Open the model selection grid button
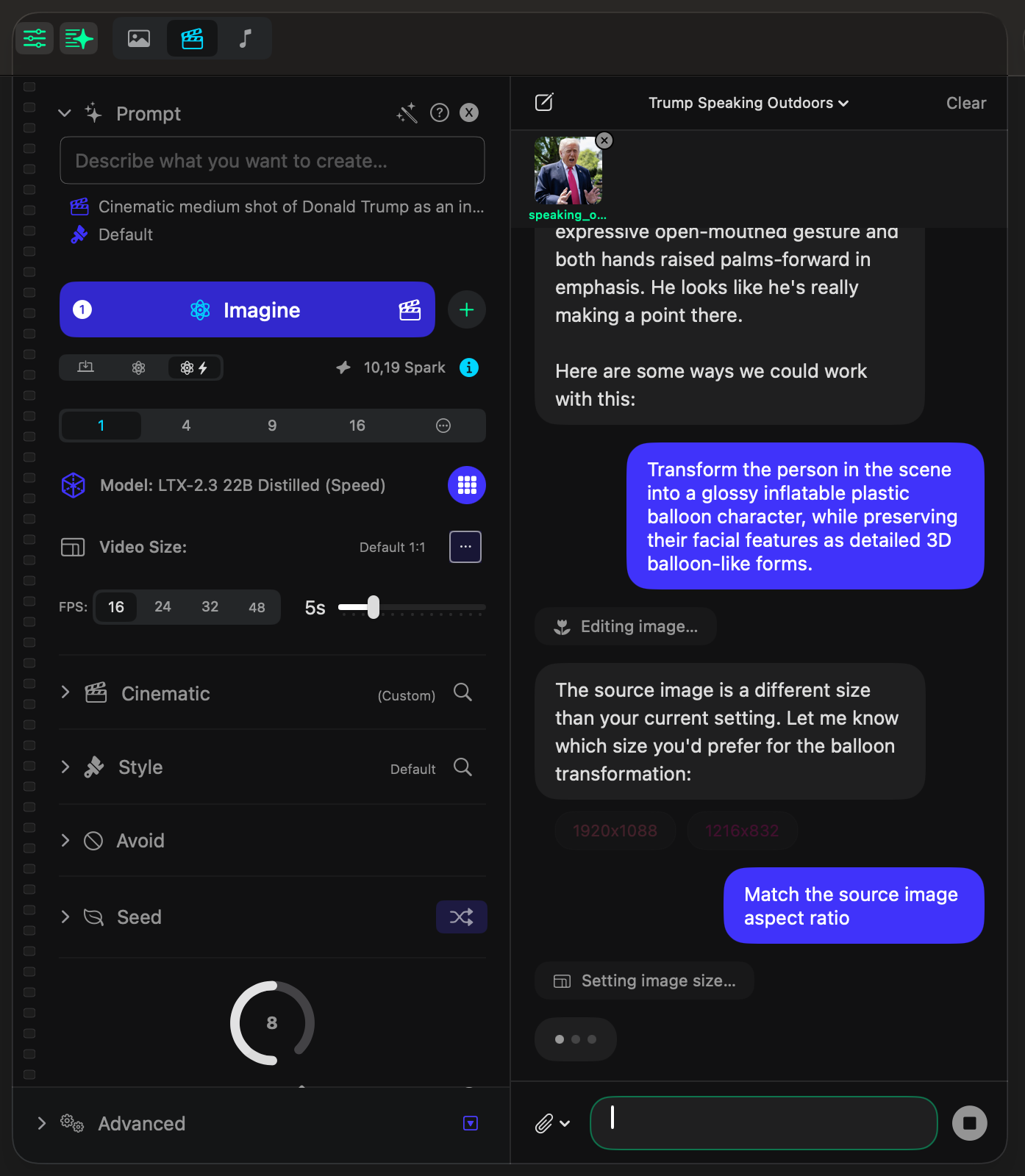 coord(466,485)
